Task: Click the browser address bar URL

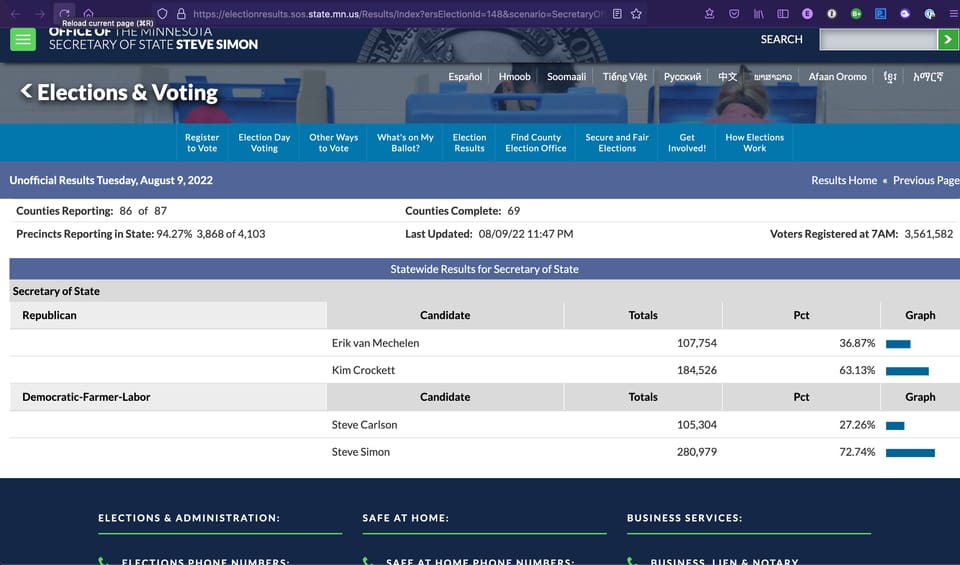Action: click(x=398, y=13)
